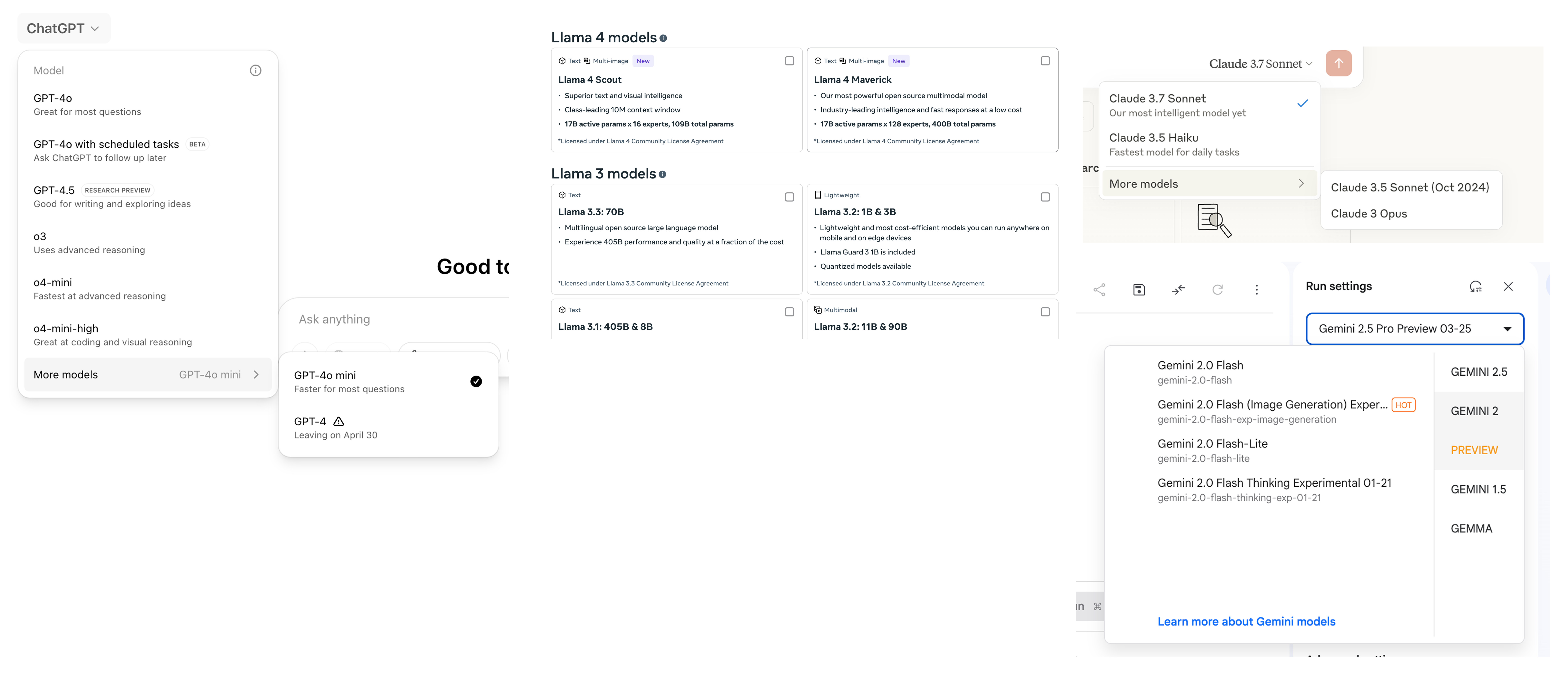Click the reset Run settings icon
This screenshot has height=679, width=1568.
pyautogui.click(x=1476, y=287)
